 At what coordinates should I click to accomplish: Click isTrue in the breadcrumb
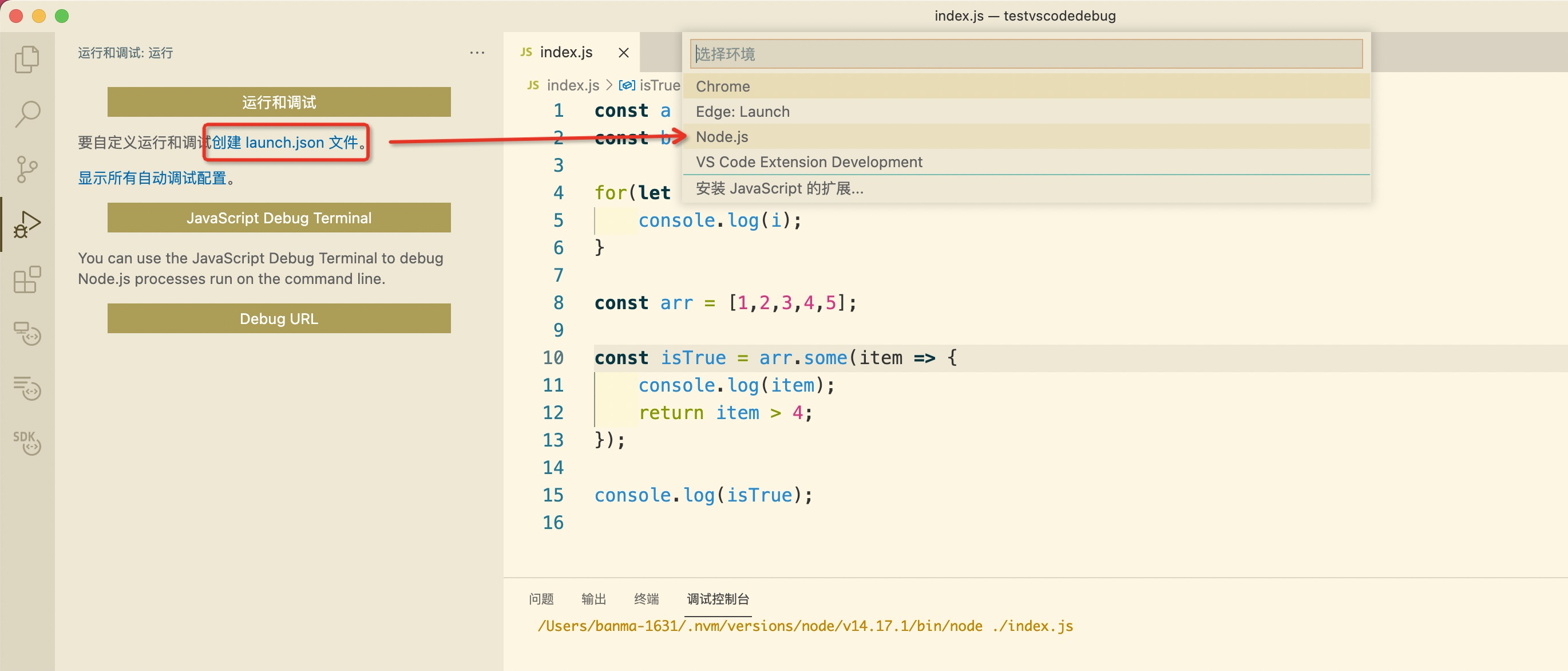[x=659, y=85]
